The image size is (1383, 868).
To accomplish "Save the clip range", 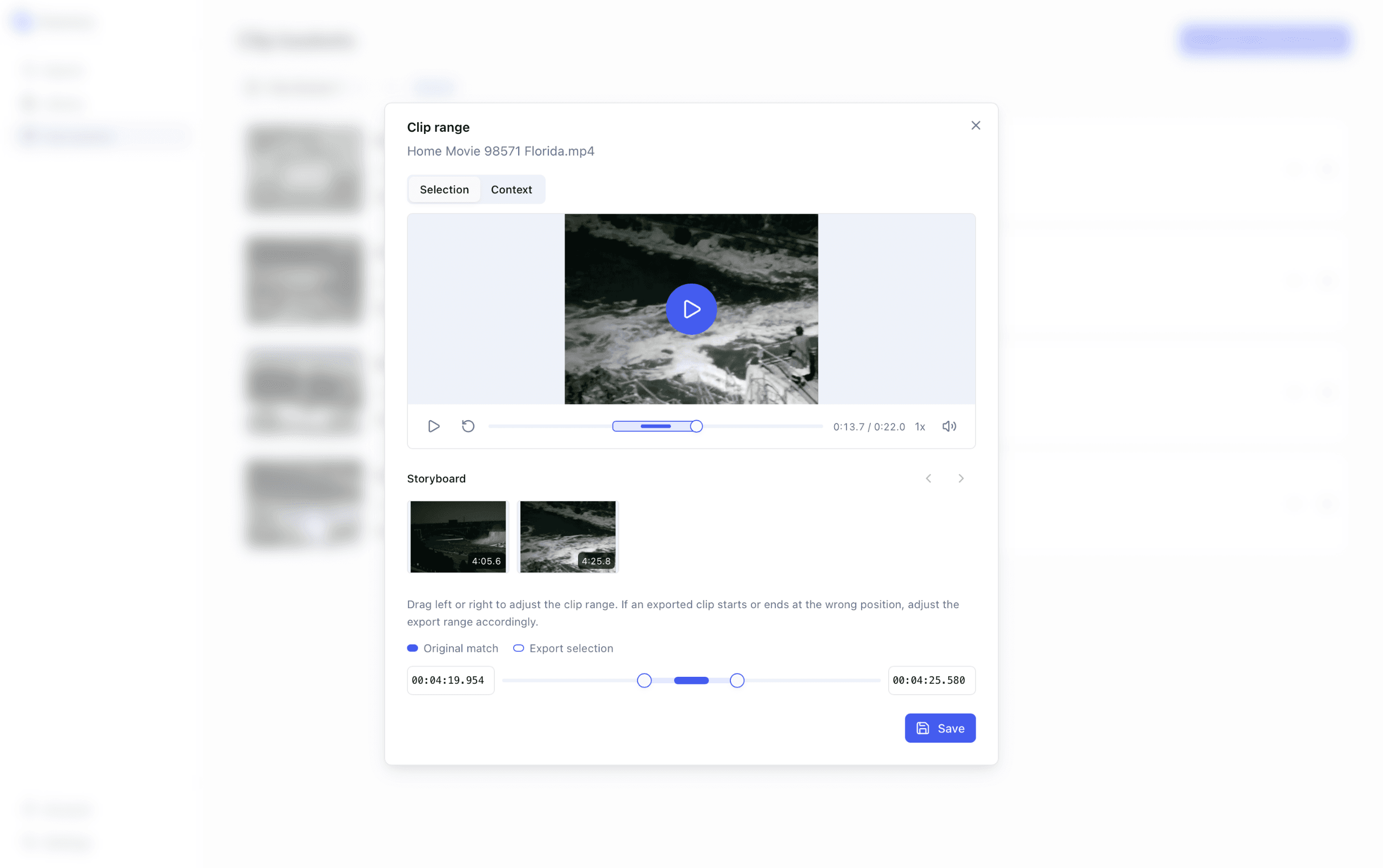I will [940, 728].
